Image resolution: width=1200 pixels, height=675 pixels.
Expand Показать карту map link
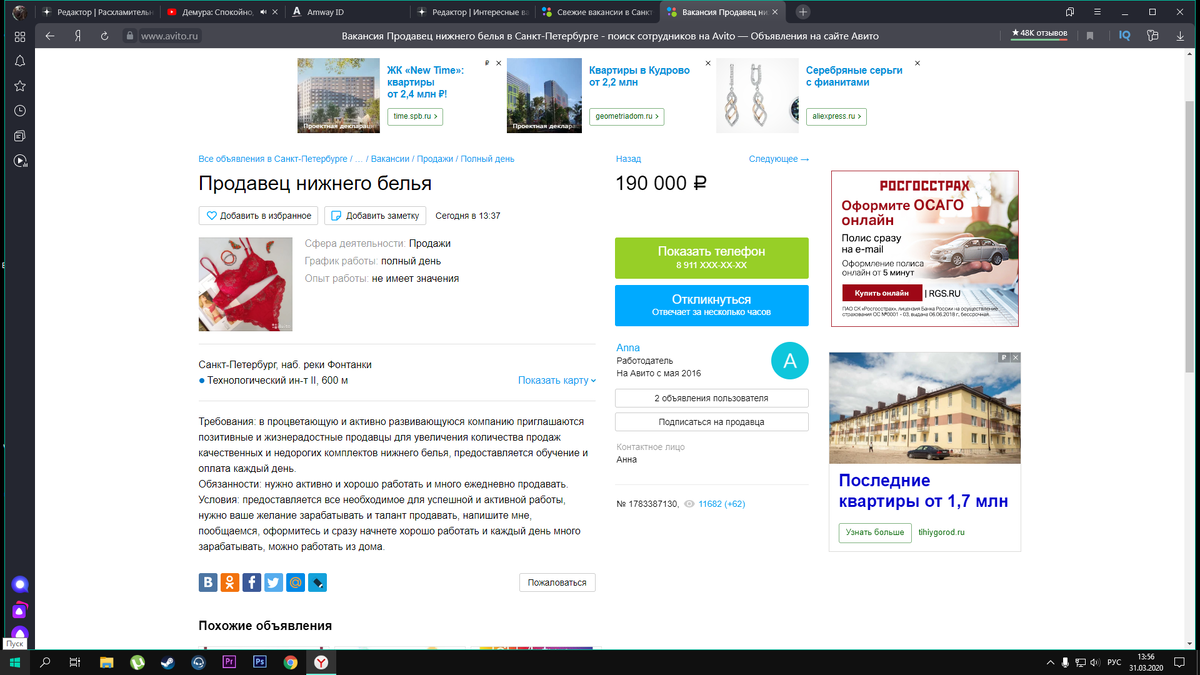[x=557, y=380]
